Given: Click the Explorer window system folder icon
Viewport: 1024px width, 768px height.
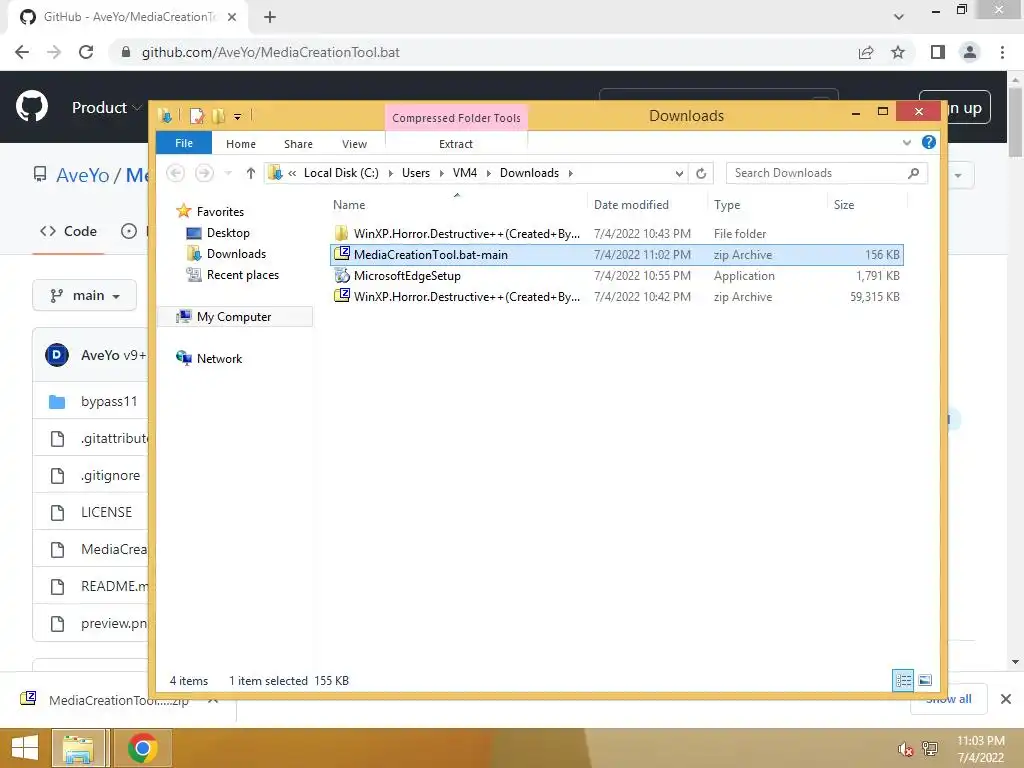Looking at the screenshot, I should click(165, 116).
